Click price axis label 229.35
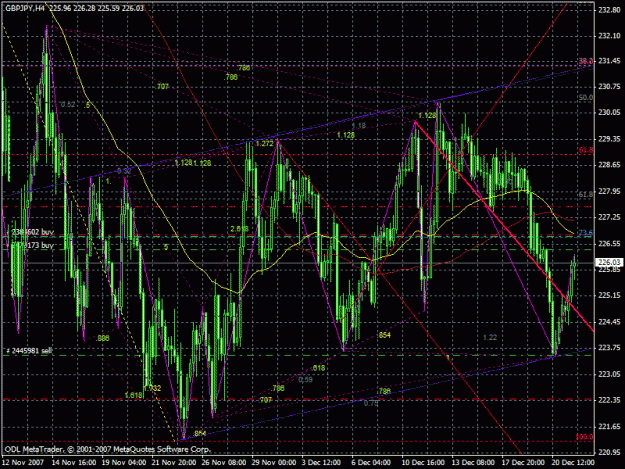The image size is (625, 469). pos(609,139)
